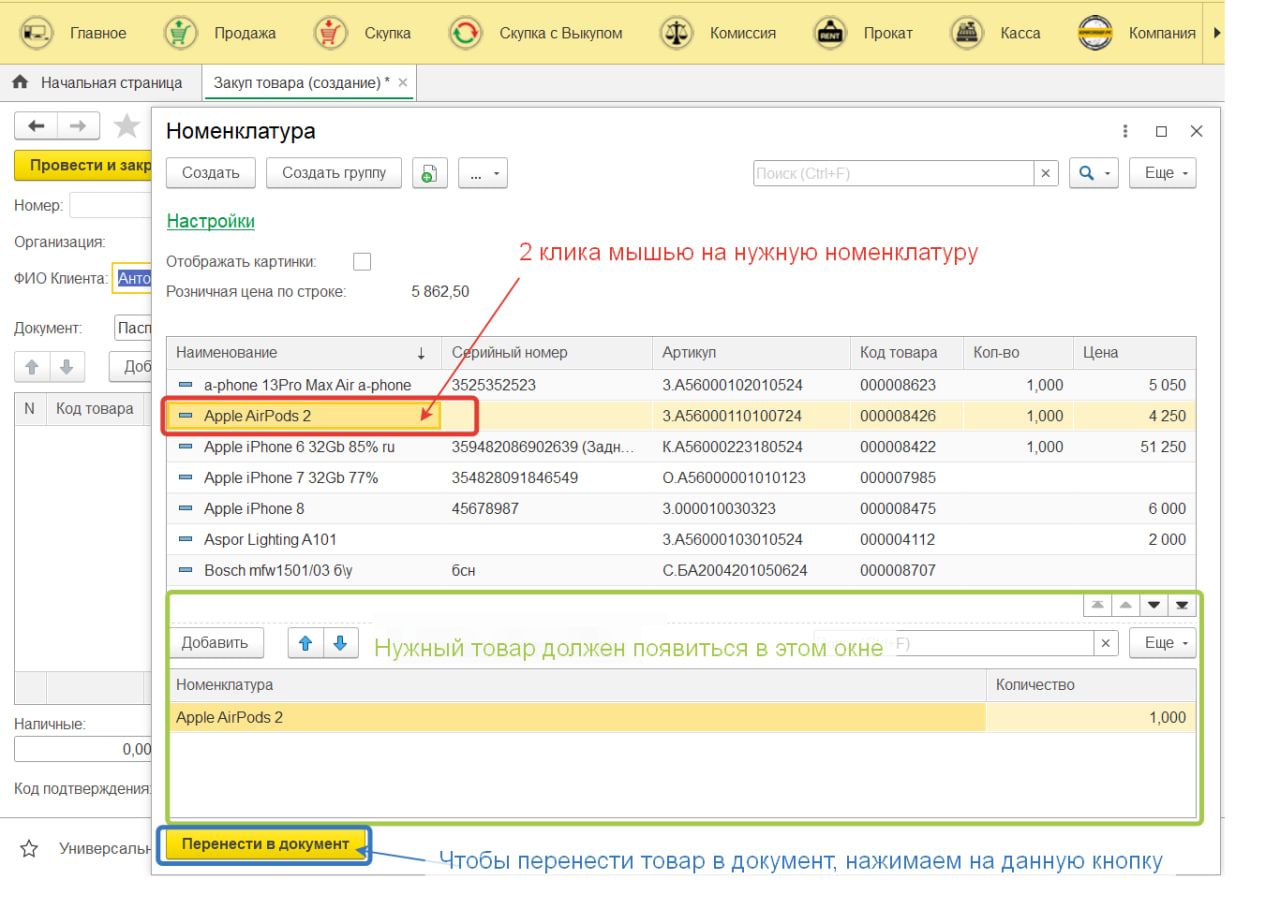This screenshot has width=1280, height=909.
Task: Open the lower panel Еще menu
Action: click(1163, 643)
